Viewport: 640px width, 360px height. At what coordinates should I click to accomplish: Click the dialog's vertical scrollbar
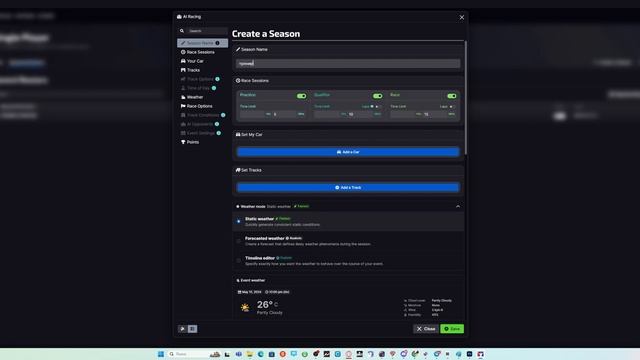pyautogui.click(x=465, y=98)
